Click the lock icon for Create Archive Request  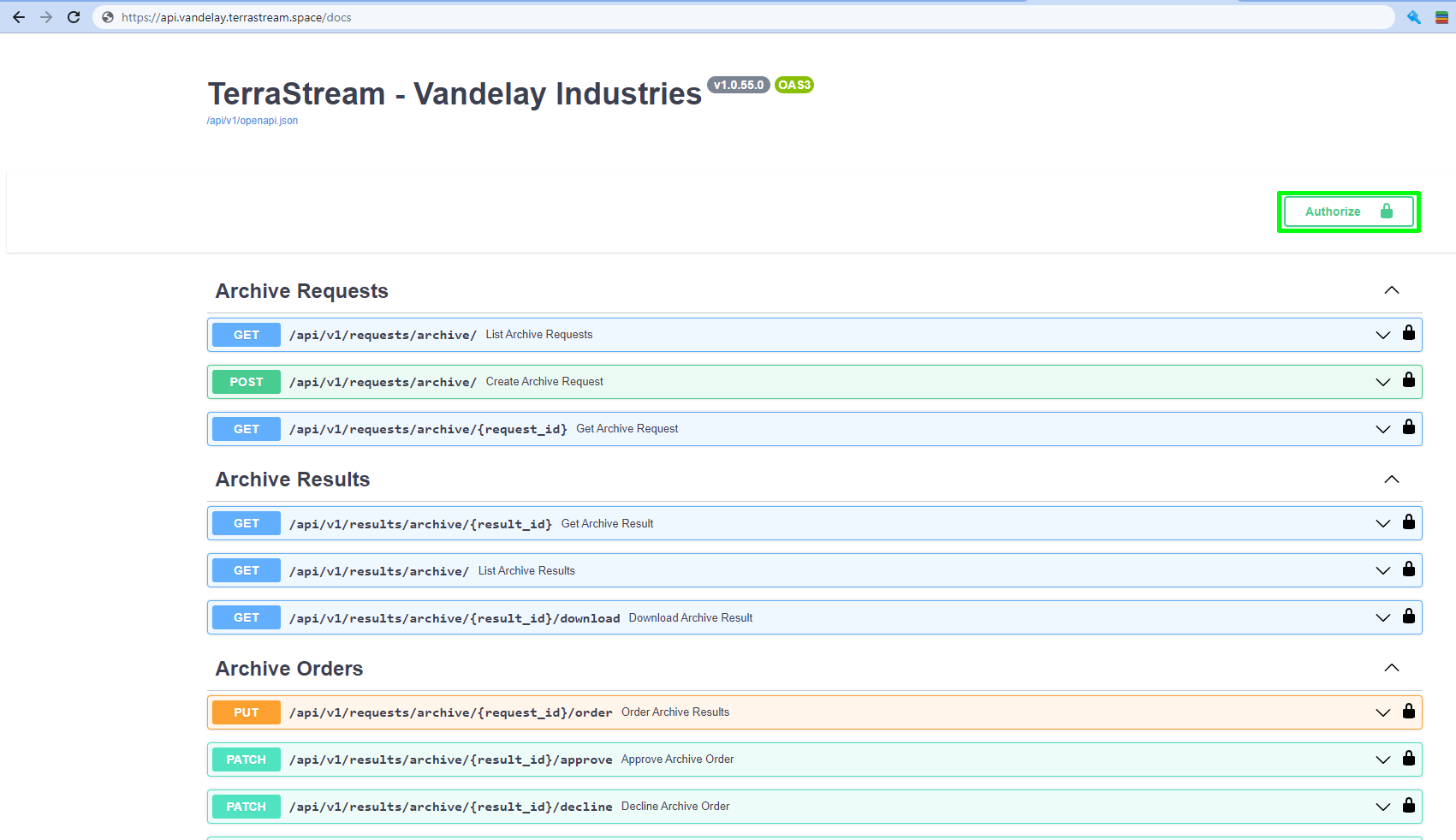click(x=1409, y=380)
